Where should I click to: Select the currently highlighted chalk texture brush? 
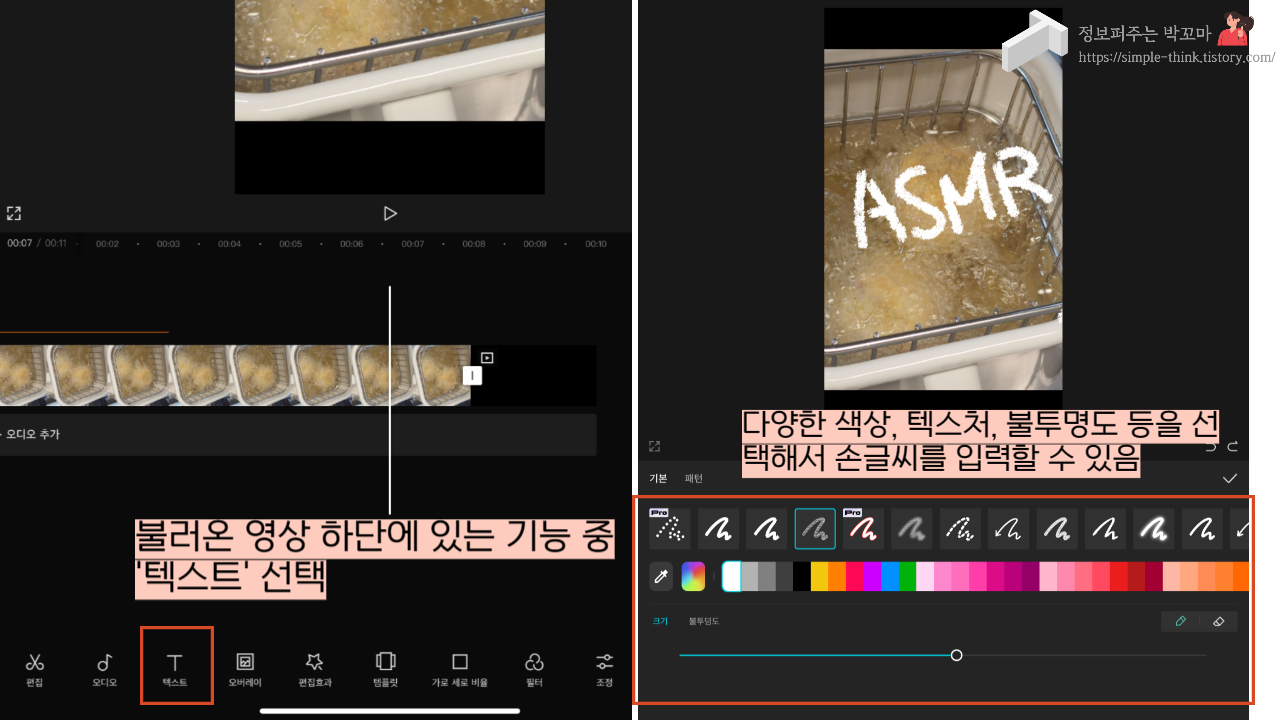815,529
